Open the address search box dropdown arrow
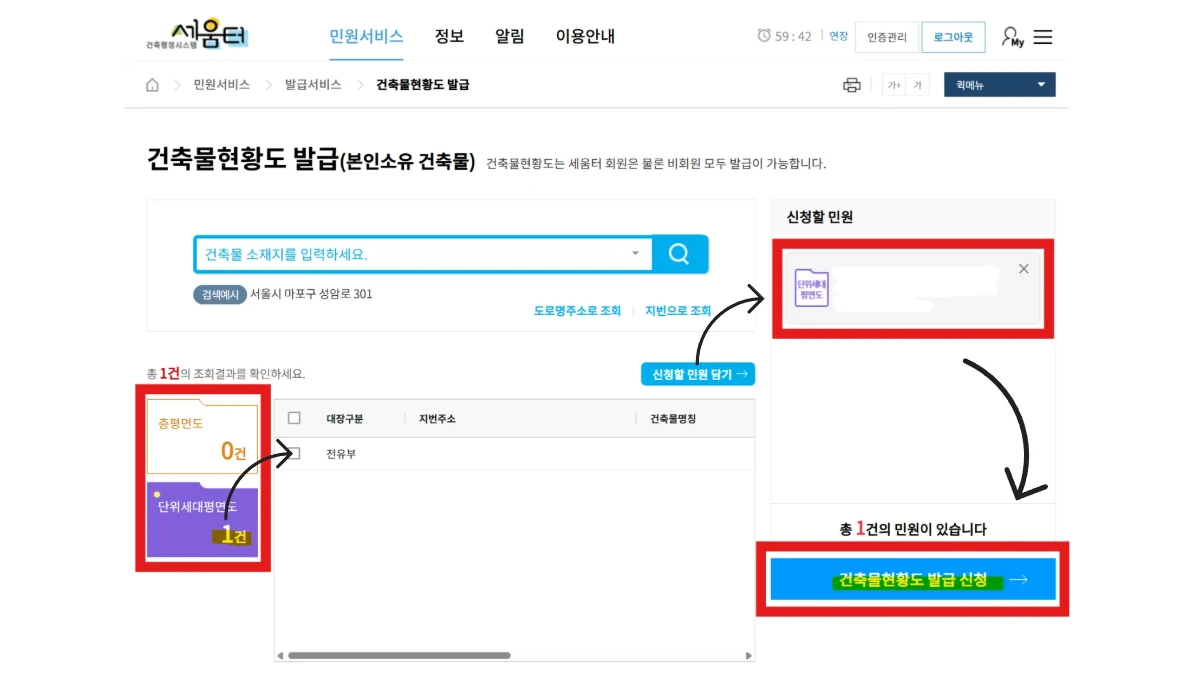This screenshot has width=1200, height=675. [635, 254]
